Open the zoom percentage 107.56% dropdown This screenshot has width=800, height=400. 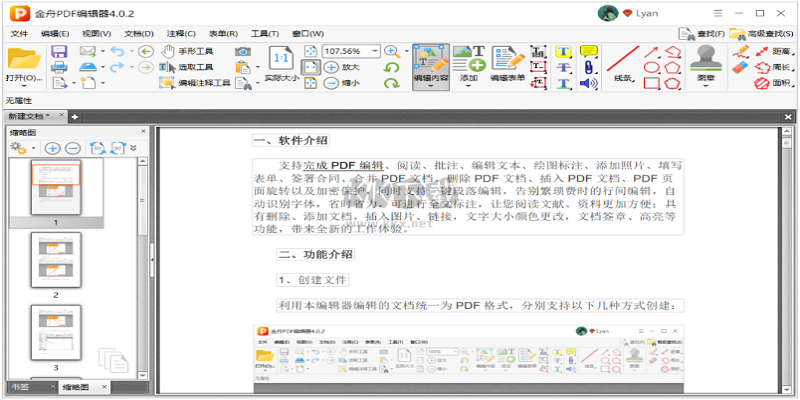point(375,51)
